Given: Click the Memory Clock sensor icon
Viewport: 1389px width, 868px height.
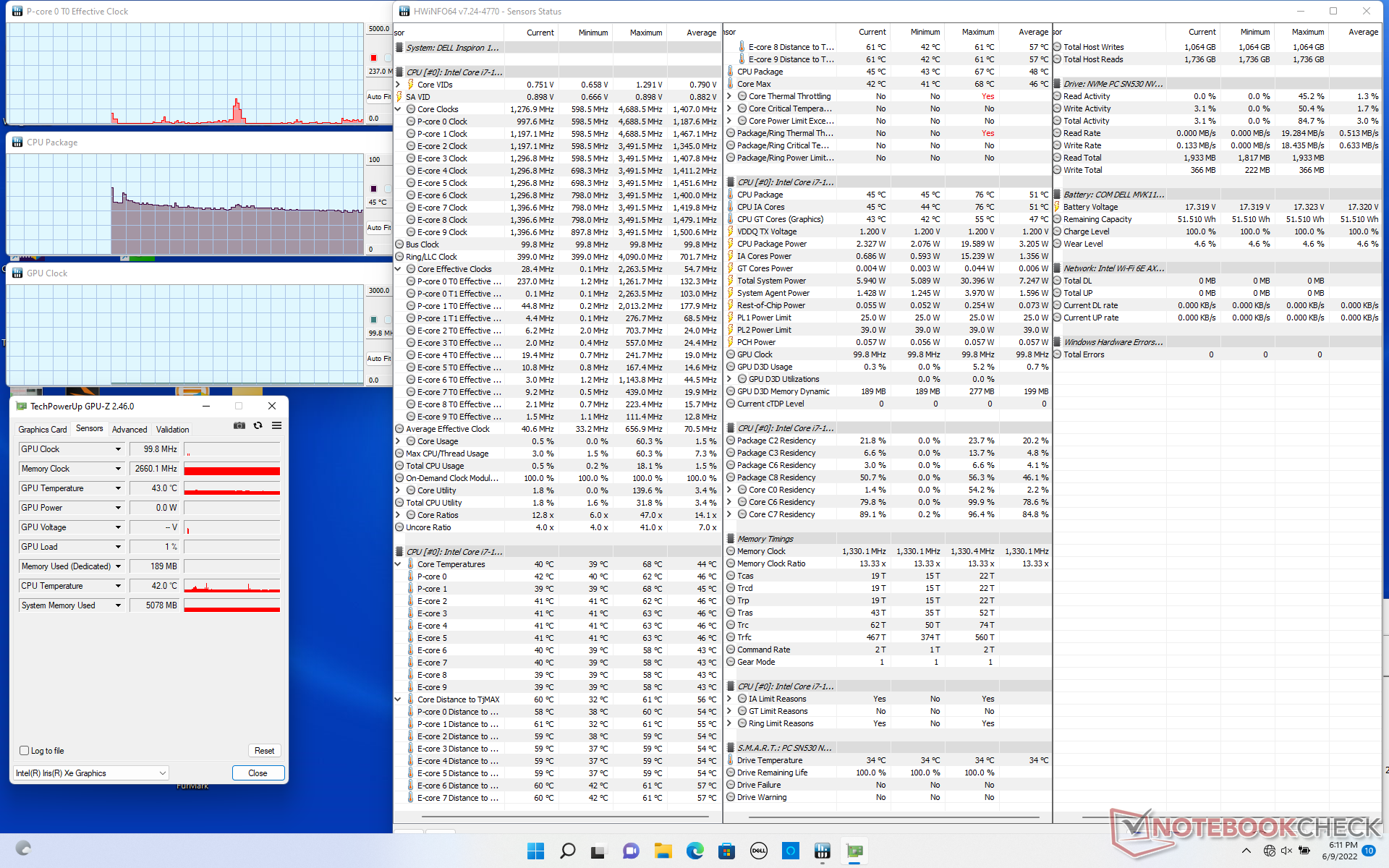Looking at the screenshot, I should (x=731, y=551).
